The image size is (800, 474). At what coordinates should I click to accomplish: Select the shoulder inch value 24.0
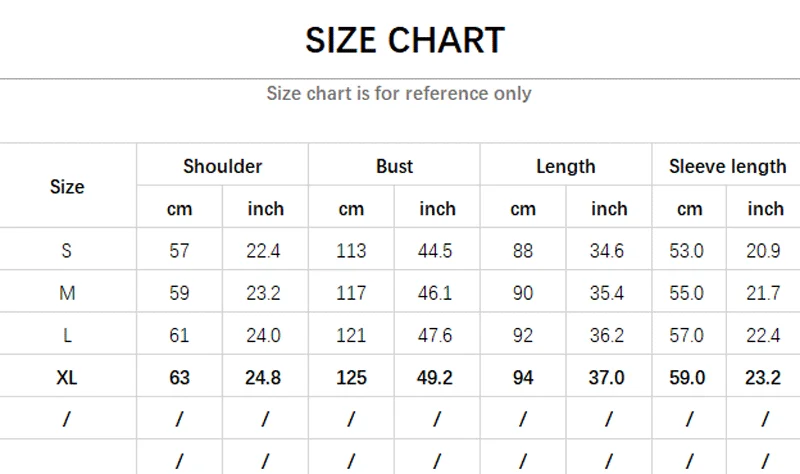264,336
